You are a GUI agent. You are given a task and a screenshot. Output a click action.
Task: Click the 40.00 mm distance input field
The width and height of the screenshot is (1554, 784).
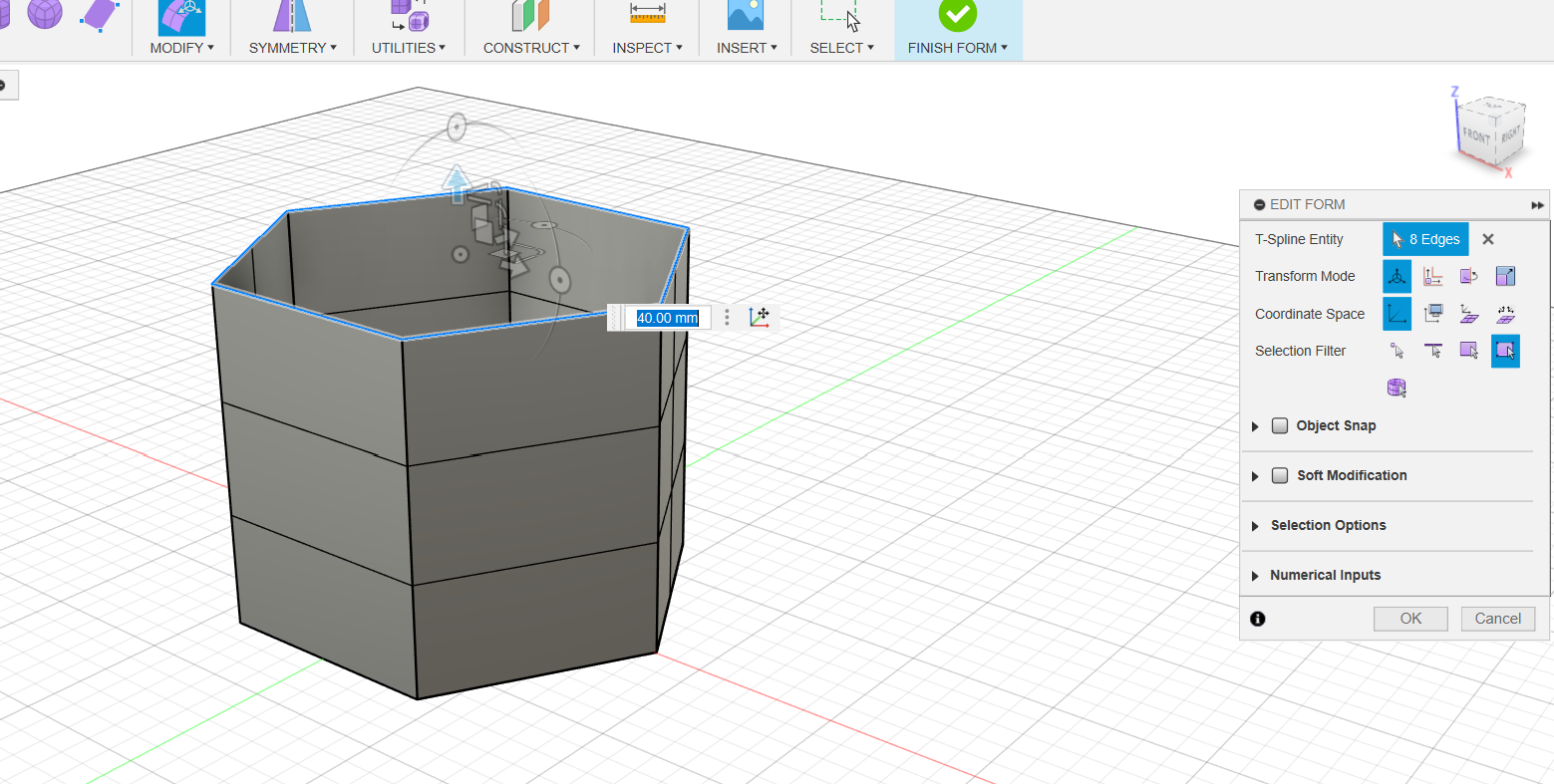coord(668,318)
